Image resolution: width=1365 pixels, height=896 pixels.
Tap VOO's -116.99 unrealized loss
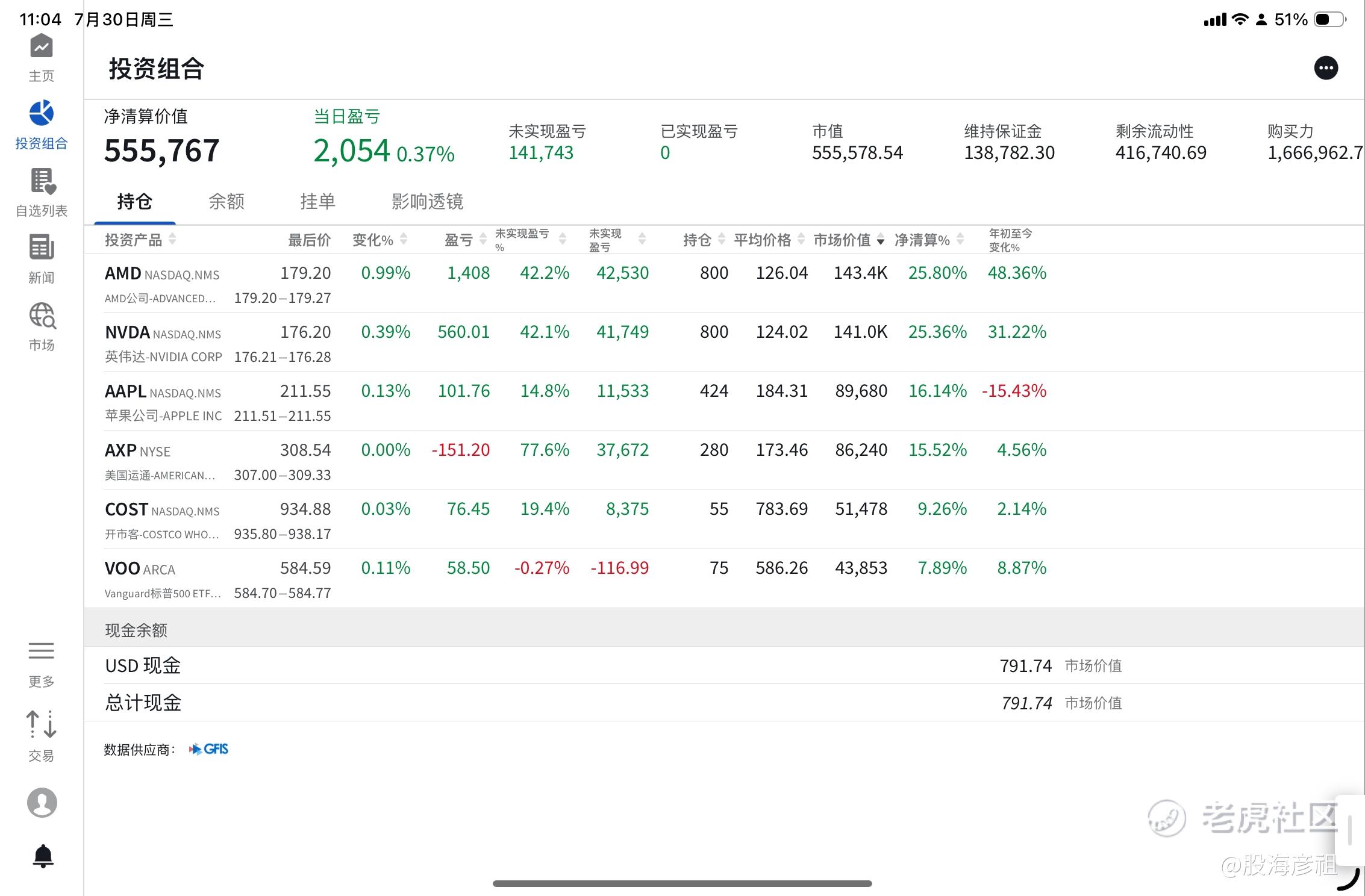coord(619,568)
